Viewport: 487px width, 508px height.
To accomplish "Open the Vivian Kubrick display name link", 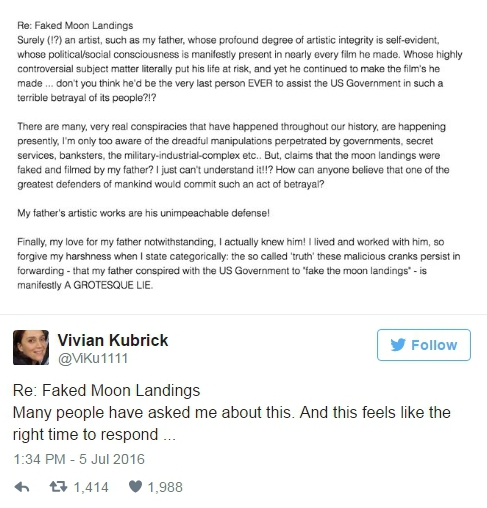I will point(113,340).
